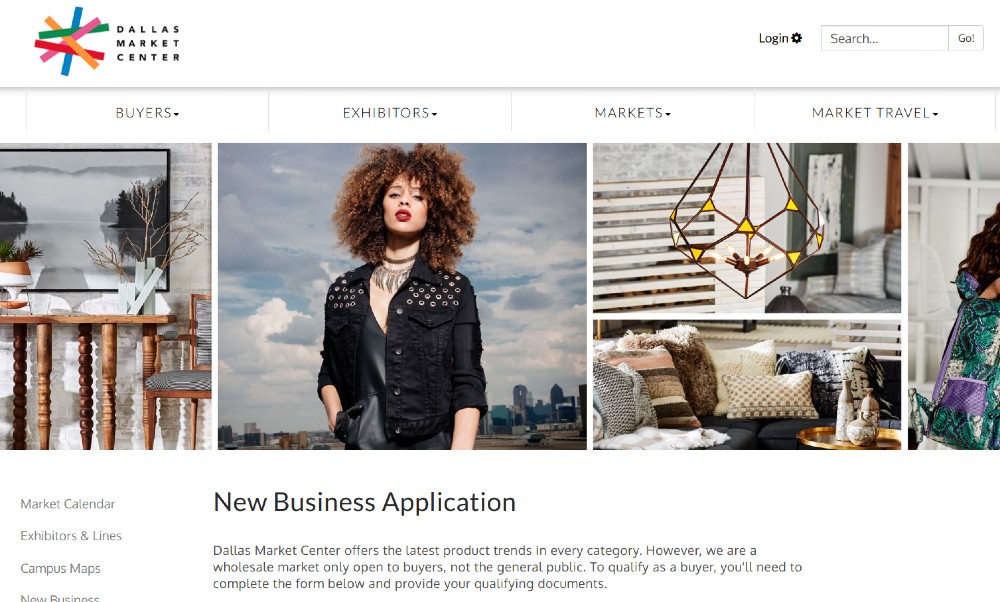Click the caret arrow next to Buyers
The image size is (1000, 602).
[x=177, y=114]
